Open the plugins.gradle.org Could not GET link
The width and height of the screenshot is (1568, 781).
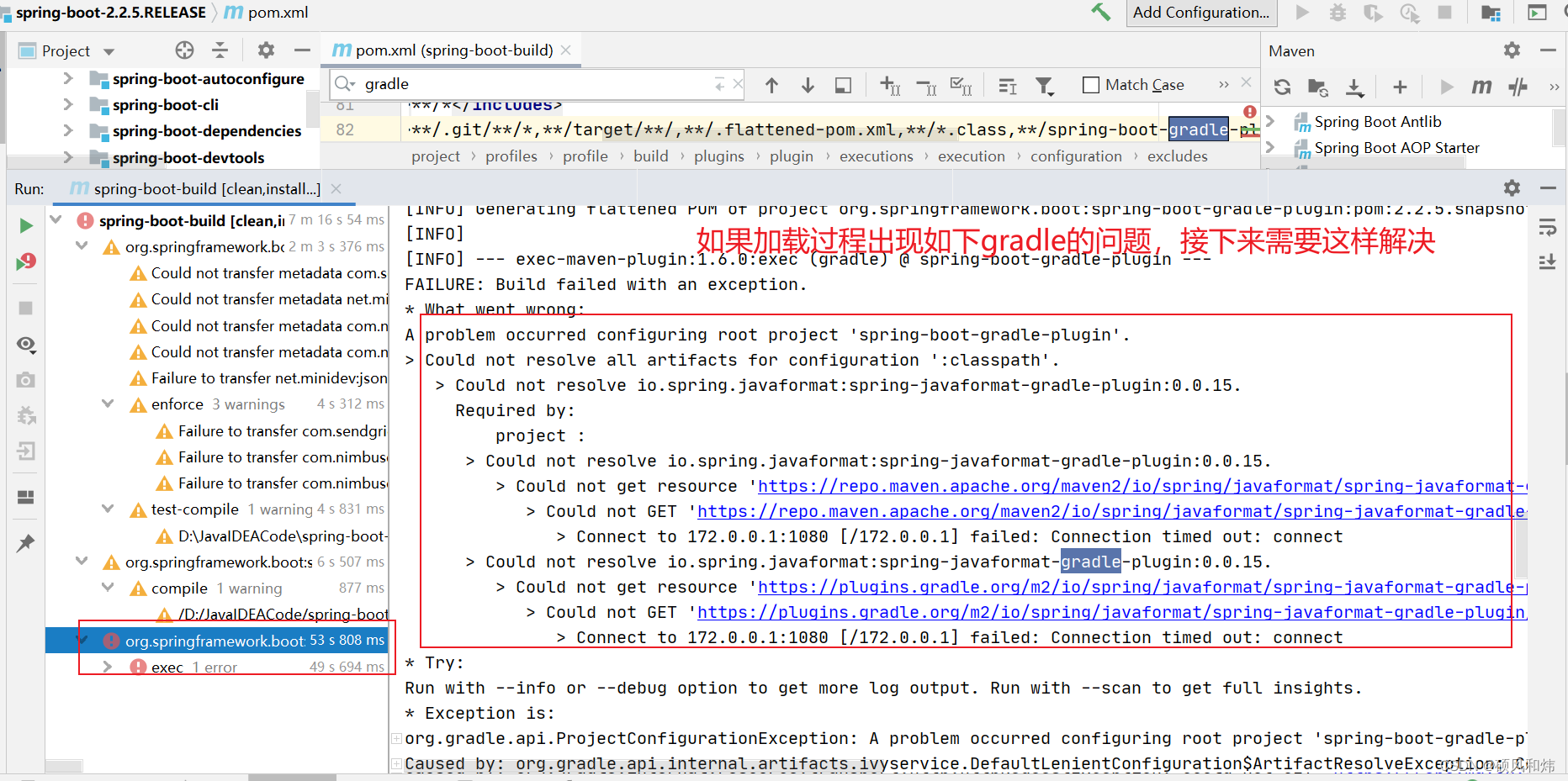1112,612
